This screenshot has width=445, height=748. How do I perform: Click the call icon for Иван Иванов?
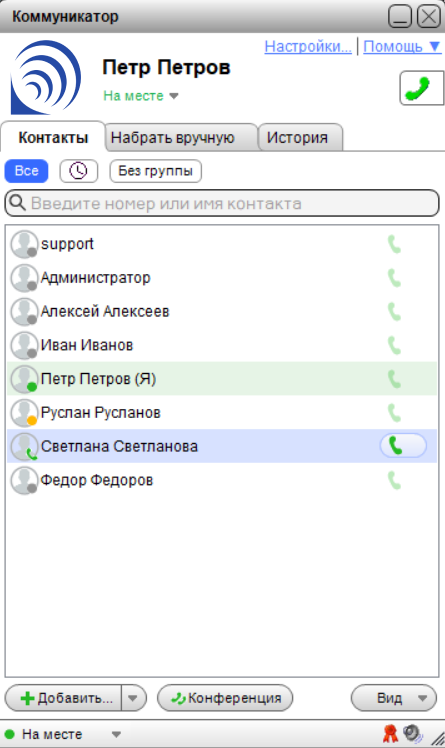pos(394,345)
